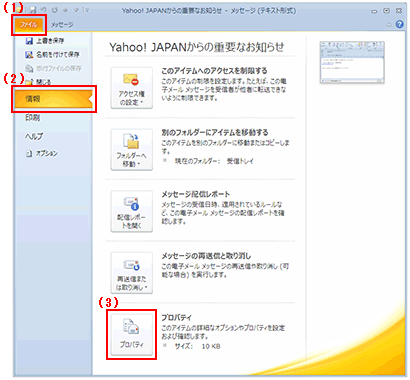Open オプション settings
This screenshot has width=410, height=380.
[47, 153]
